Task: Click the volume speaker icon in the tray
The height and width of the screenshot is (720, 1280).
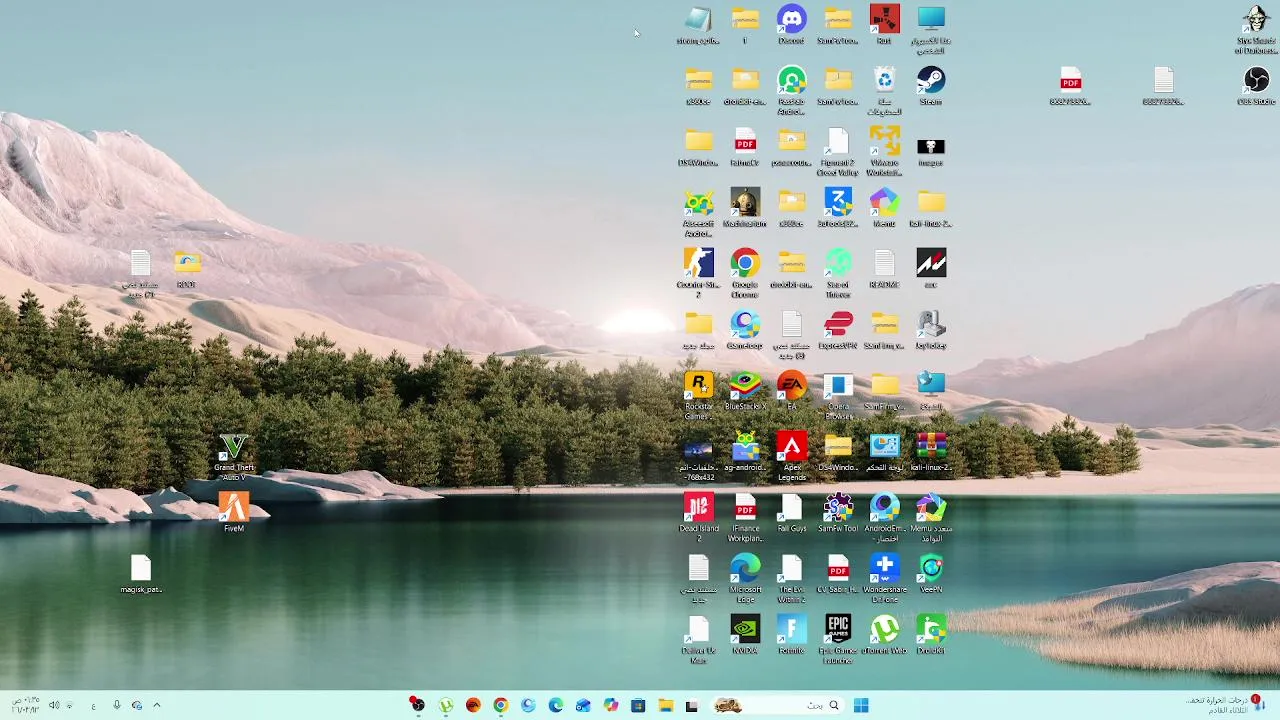Action: click(x=54, y=705)
